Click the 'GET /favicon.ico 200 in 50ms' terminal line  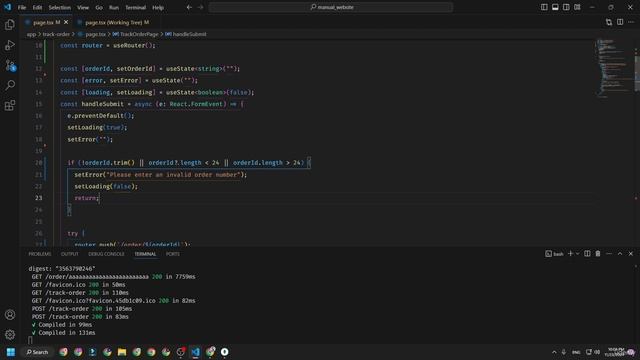coord(78,284)
